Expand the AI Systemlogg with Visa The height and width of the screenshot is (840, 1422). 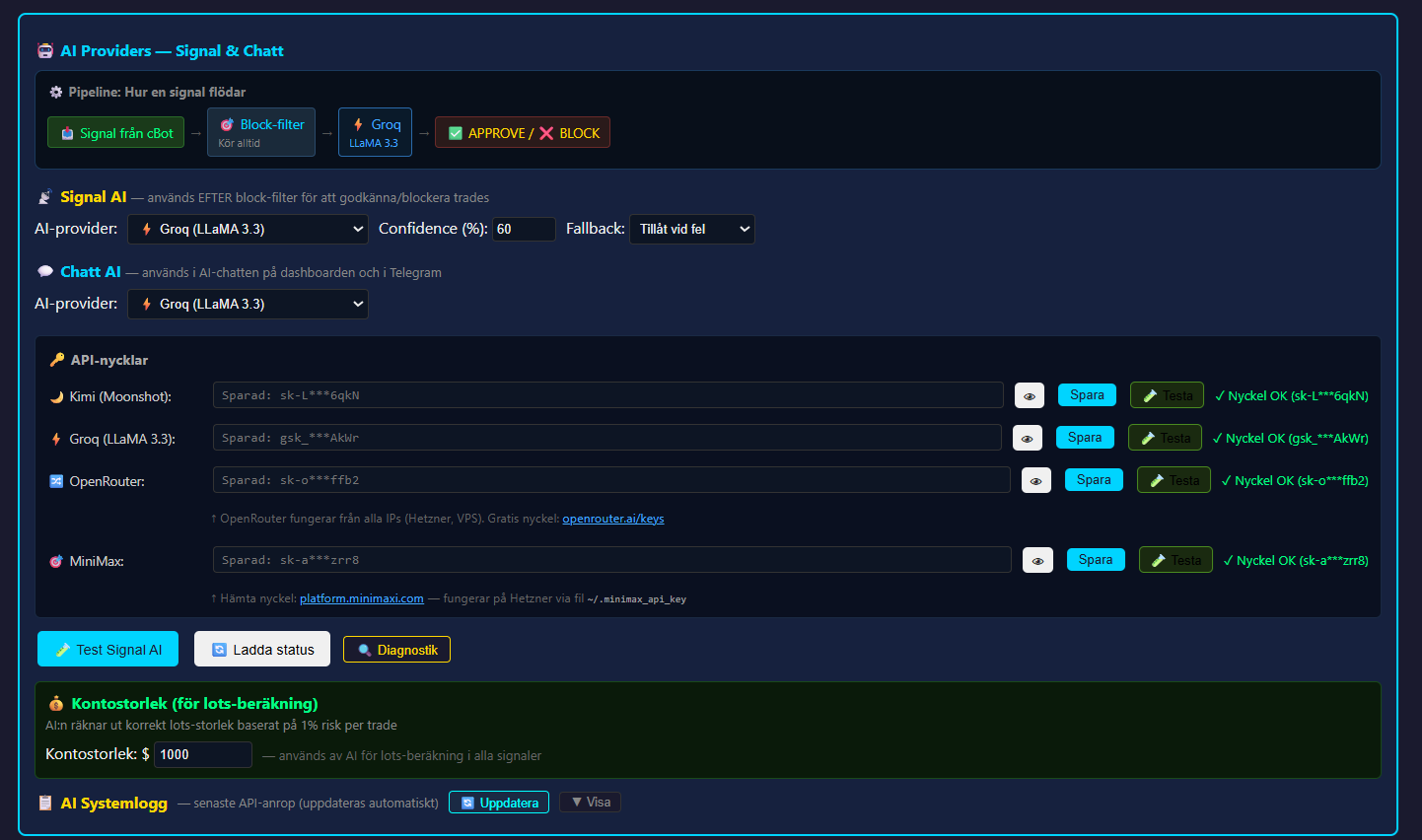[x=590, y=803]
